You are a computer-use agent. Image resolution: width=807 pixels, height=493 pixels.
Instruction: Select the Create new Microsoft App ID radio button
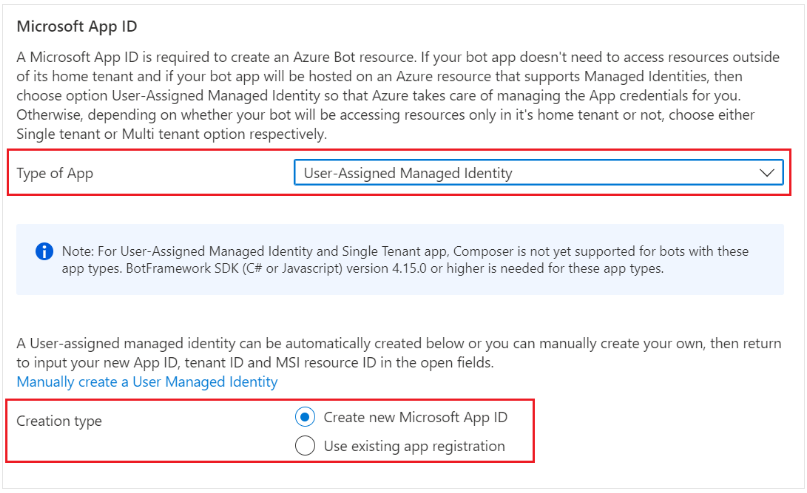305,417
